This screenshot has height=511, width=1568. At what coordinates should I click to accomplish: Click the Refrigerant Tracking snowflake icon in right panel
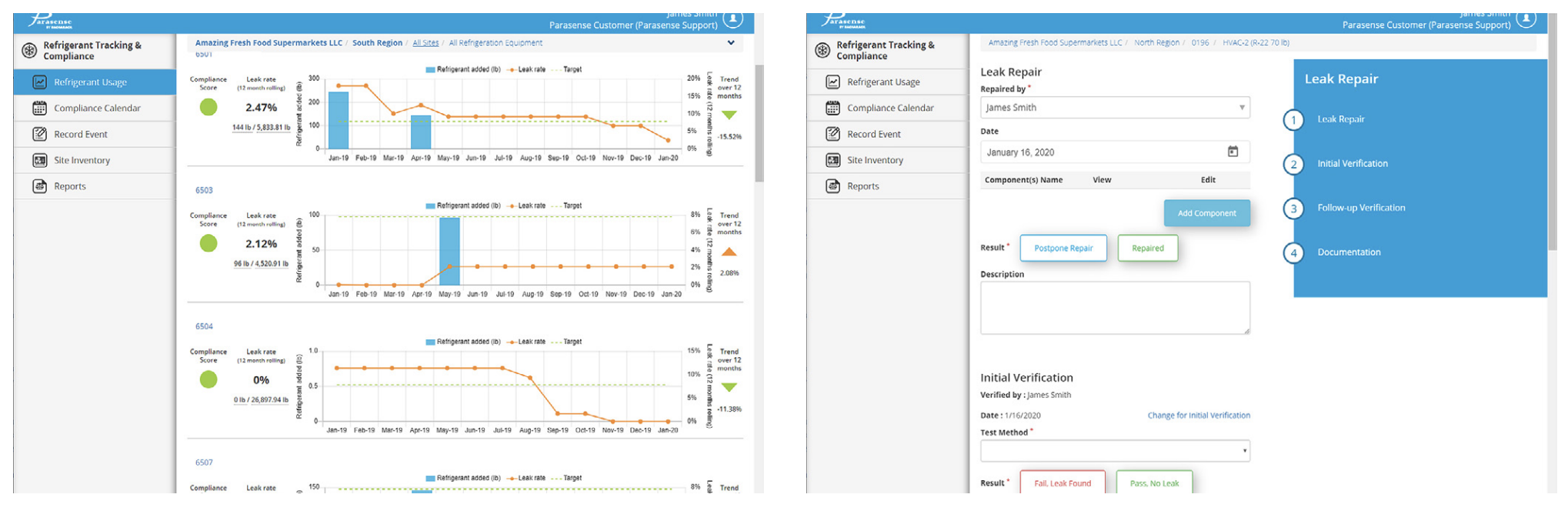[x=822, y=51]
